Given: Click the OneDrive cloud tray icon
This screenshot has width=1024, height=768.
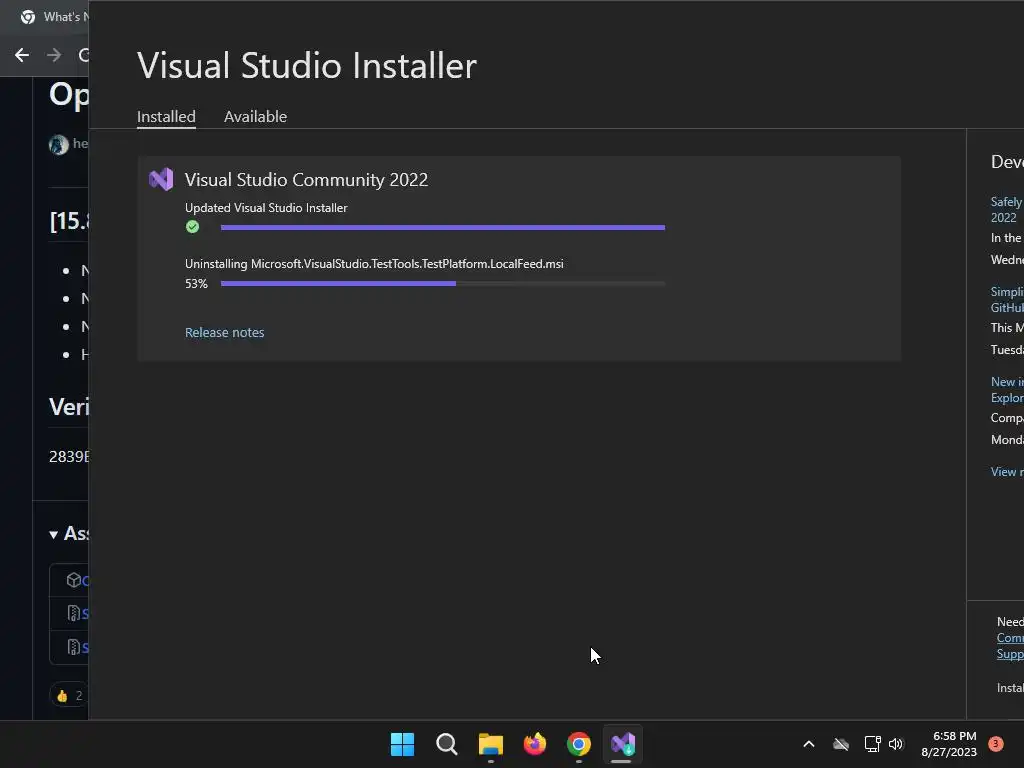Looking at the screenshot, I should [841, 744].
